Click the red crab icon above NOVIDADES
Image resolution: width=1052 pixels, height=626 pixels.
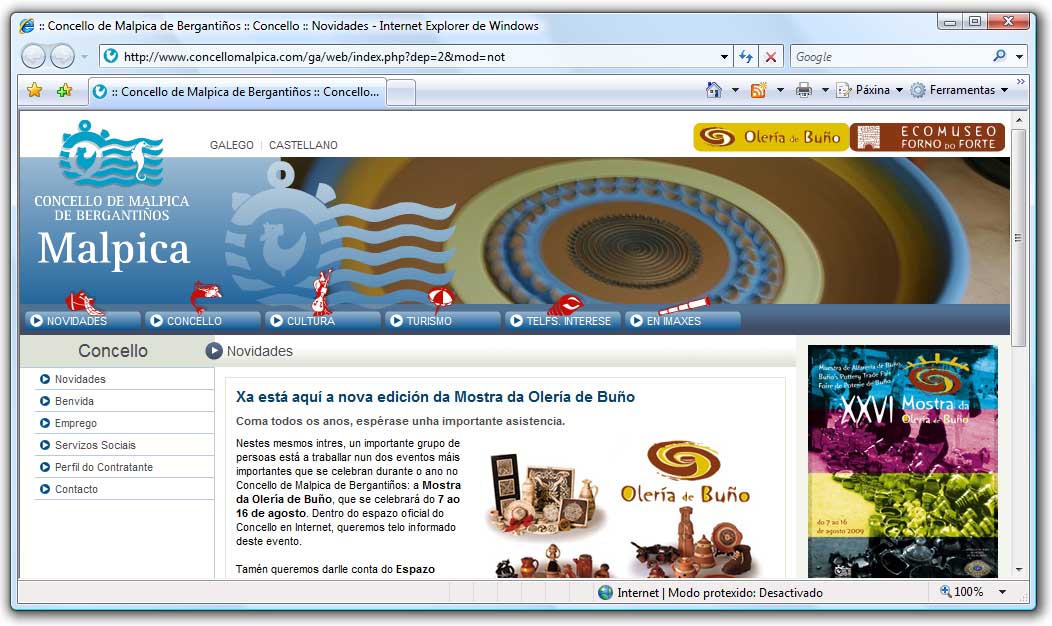coord(84,302)
